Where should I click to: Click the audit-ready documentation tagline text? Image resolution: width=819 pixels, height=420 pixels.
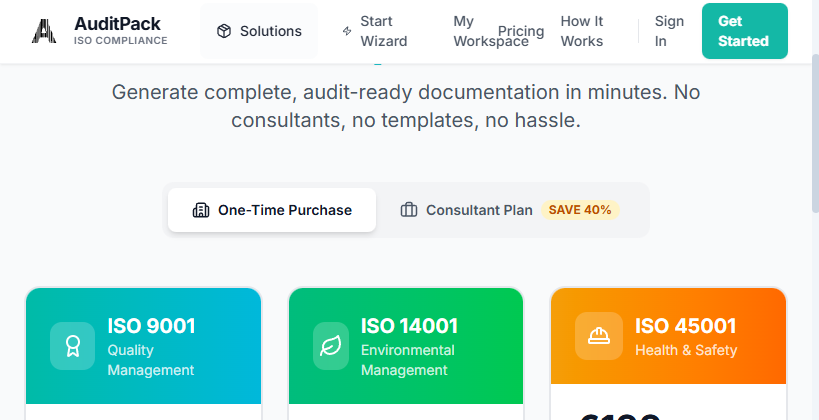point(406,107)
